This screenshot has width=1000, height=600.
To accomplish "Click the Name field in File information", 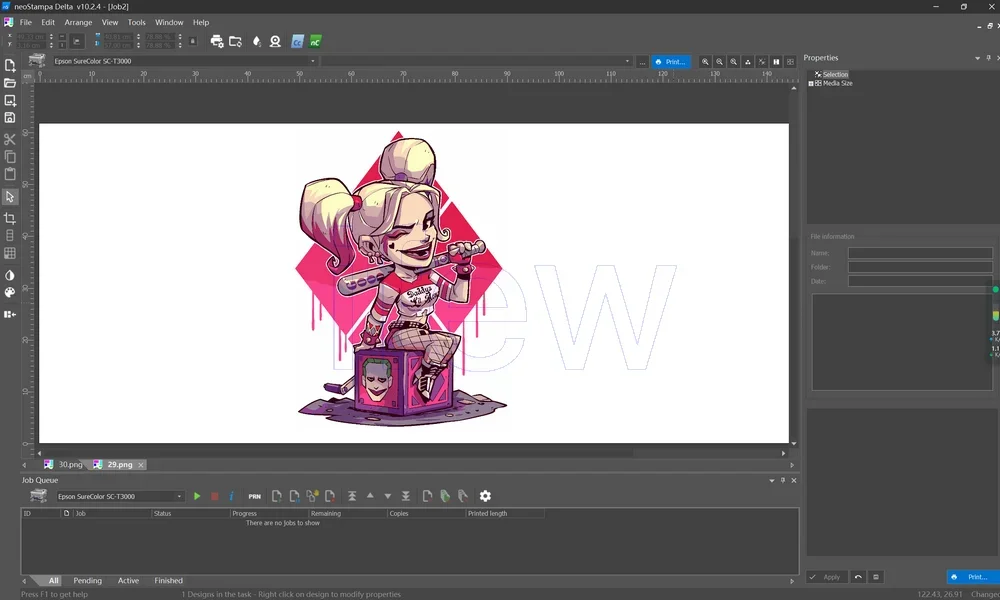I will 919,254.
